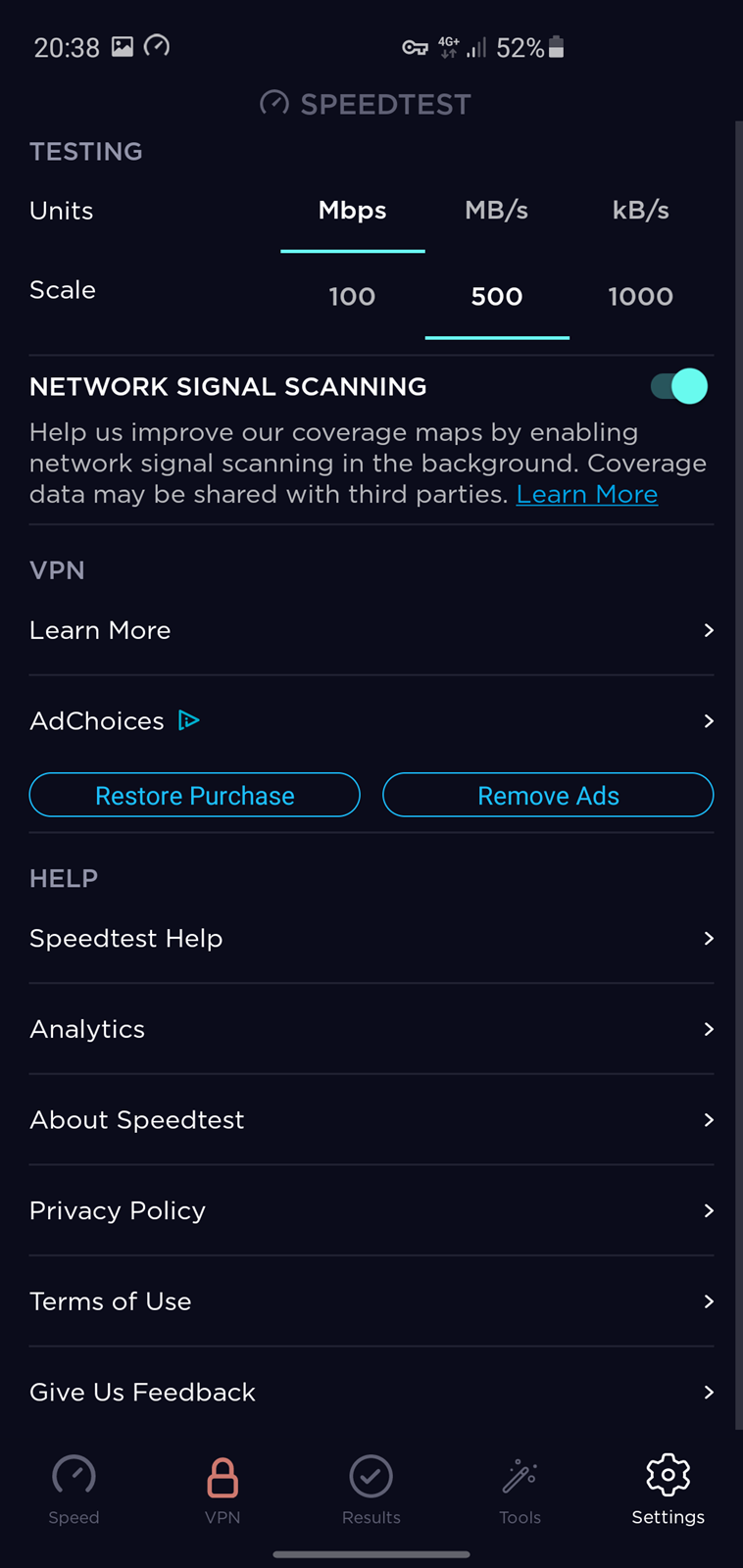The height and width of the screenshot is (1568, 743).
Task: Open the Privacy Policy entry
Action: pyautogui.click(x=118, y=1211)
